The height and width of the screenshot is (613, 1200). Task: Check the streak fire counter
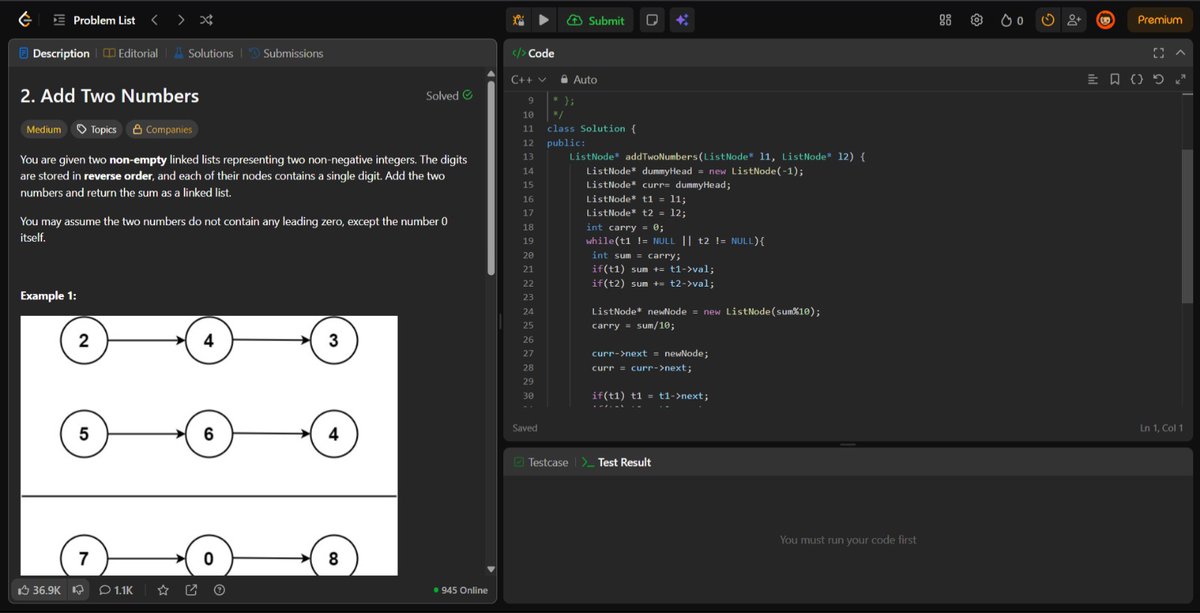coord(1012,20)
